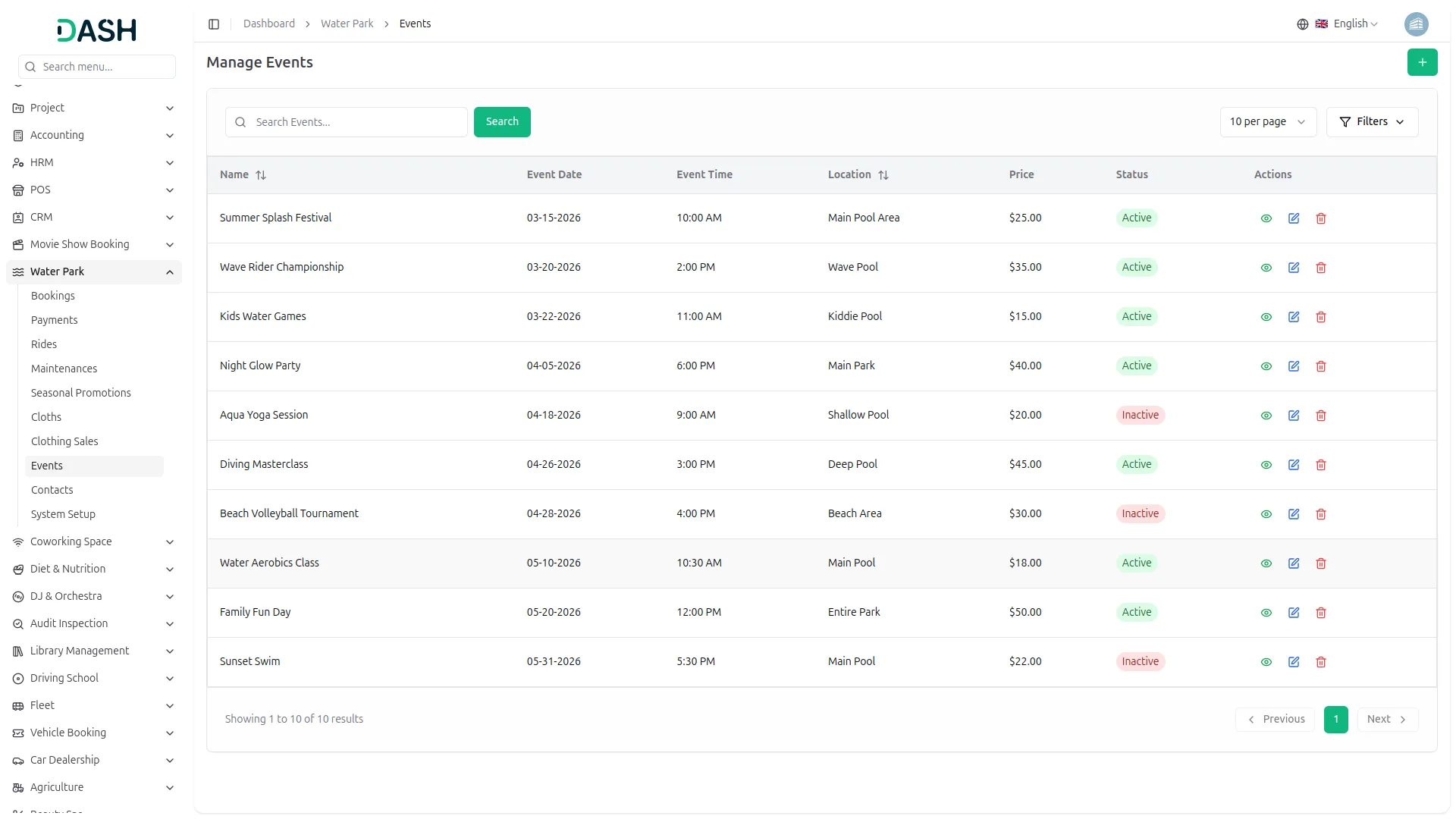Delete the Wave Rider Championship event
Image resolution: width=1456 pixels, height=819 pixels.
(1321, 268)
